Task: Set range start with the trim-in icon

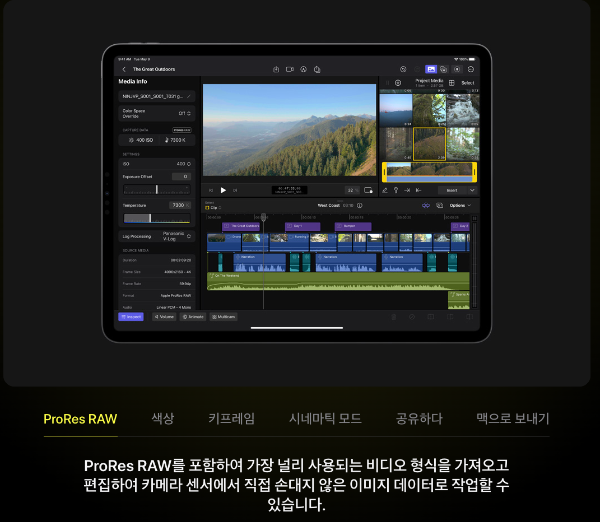Action: pyautogui.click(x=407, y=190)
